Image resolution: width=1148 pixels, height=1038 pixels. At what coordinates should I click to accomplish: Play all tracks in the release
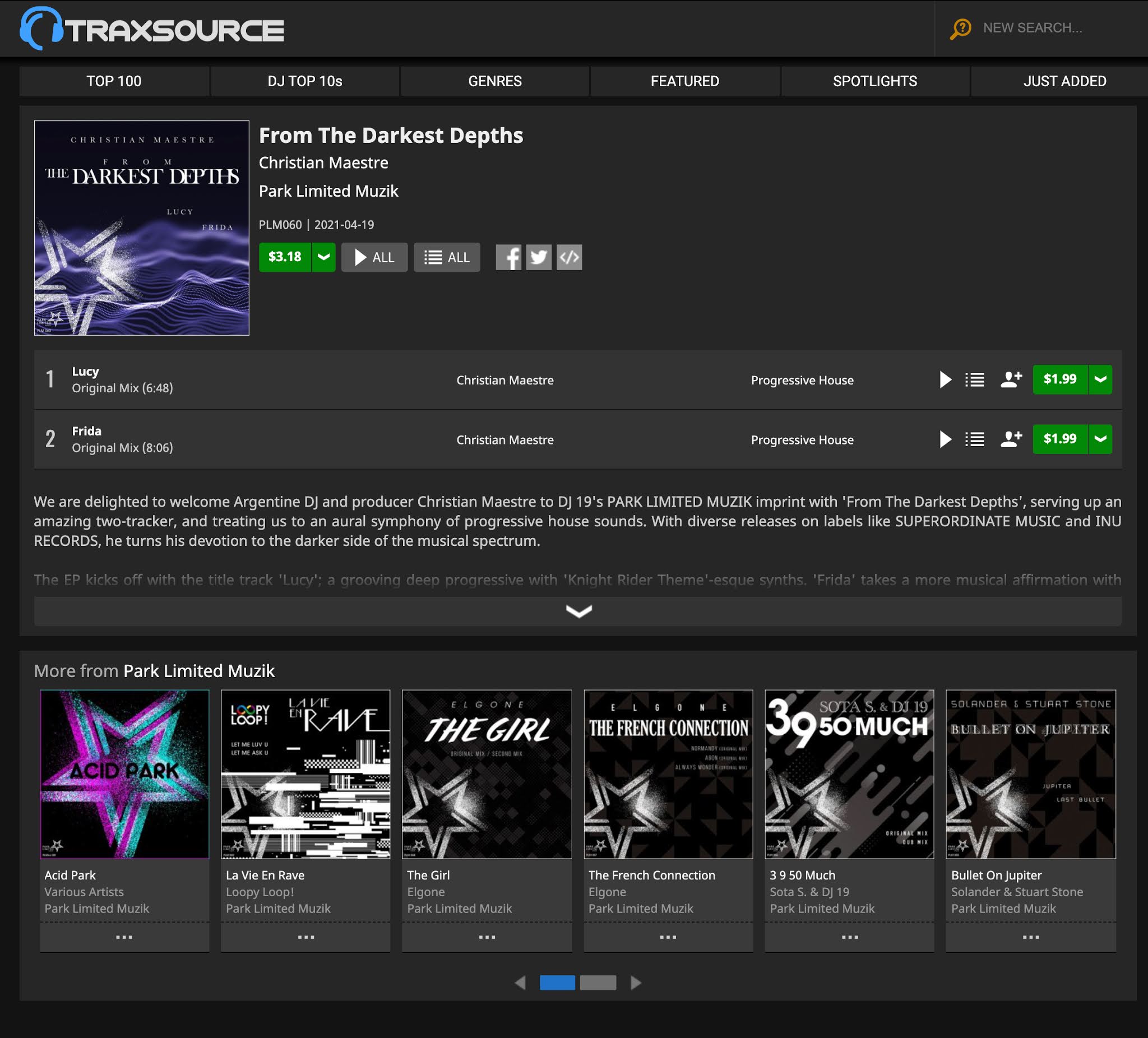click(374, 257)
